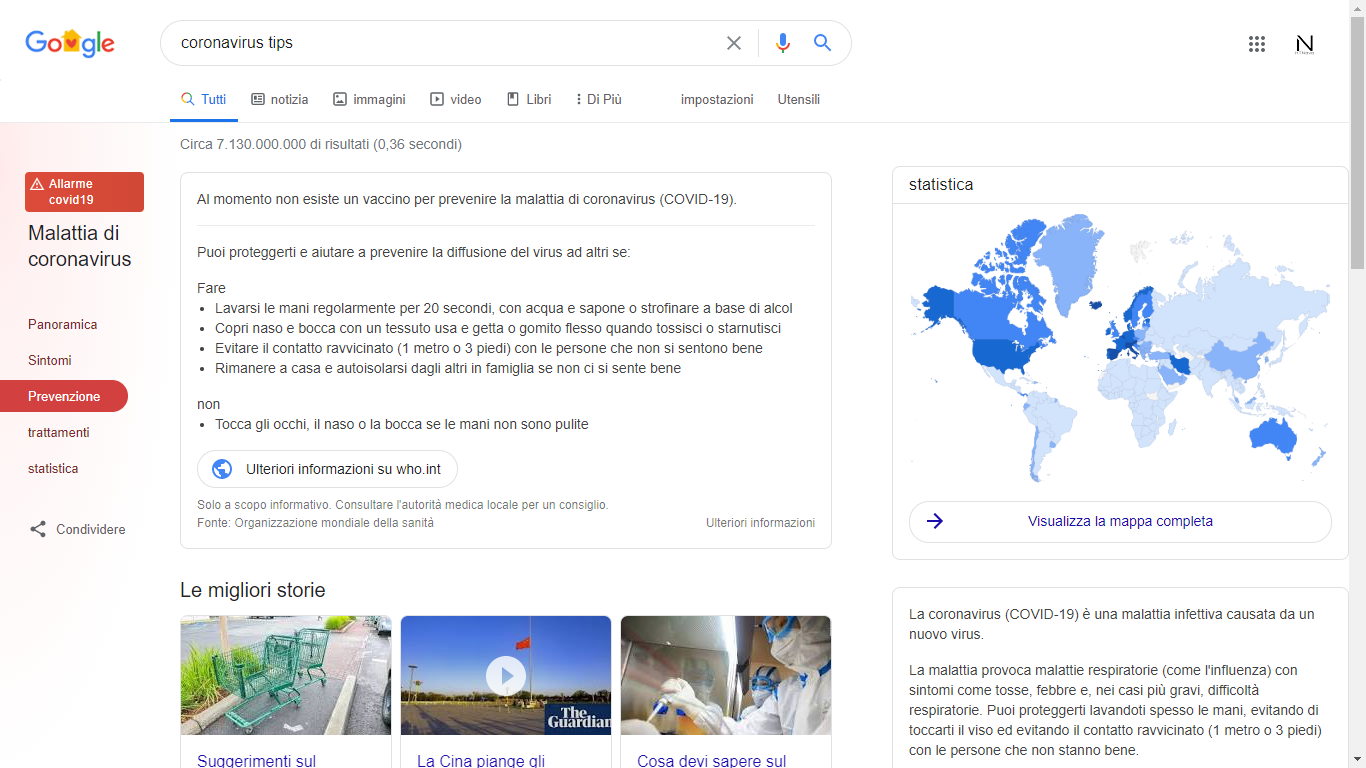Open Sintomi in the sidebar

(x=50, y=360)
